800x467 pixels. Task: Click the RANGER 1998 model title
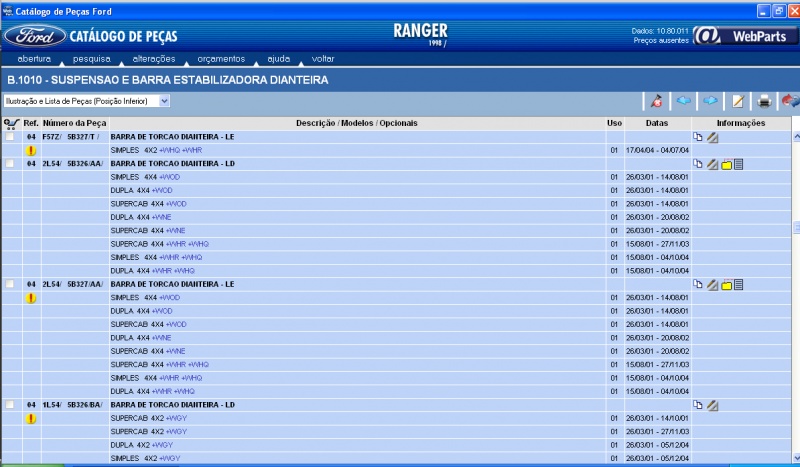(420, 35)
